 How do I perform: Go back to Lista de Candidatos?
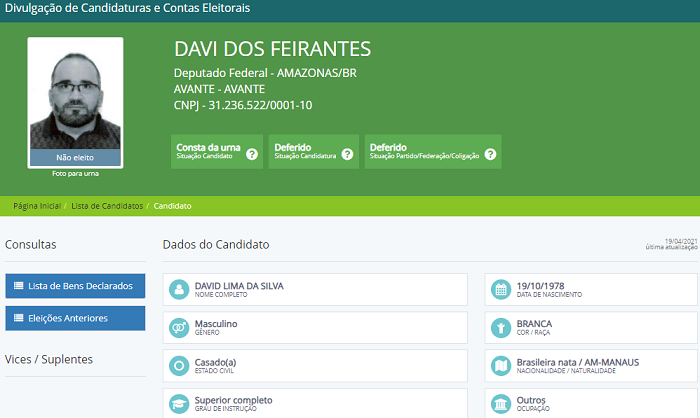coord(106,206)
